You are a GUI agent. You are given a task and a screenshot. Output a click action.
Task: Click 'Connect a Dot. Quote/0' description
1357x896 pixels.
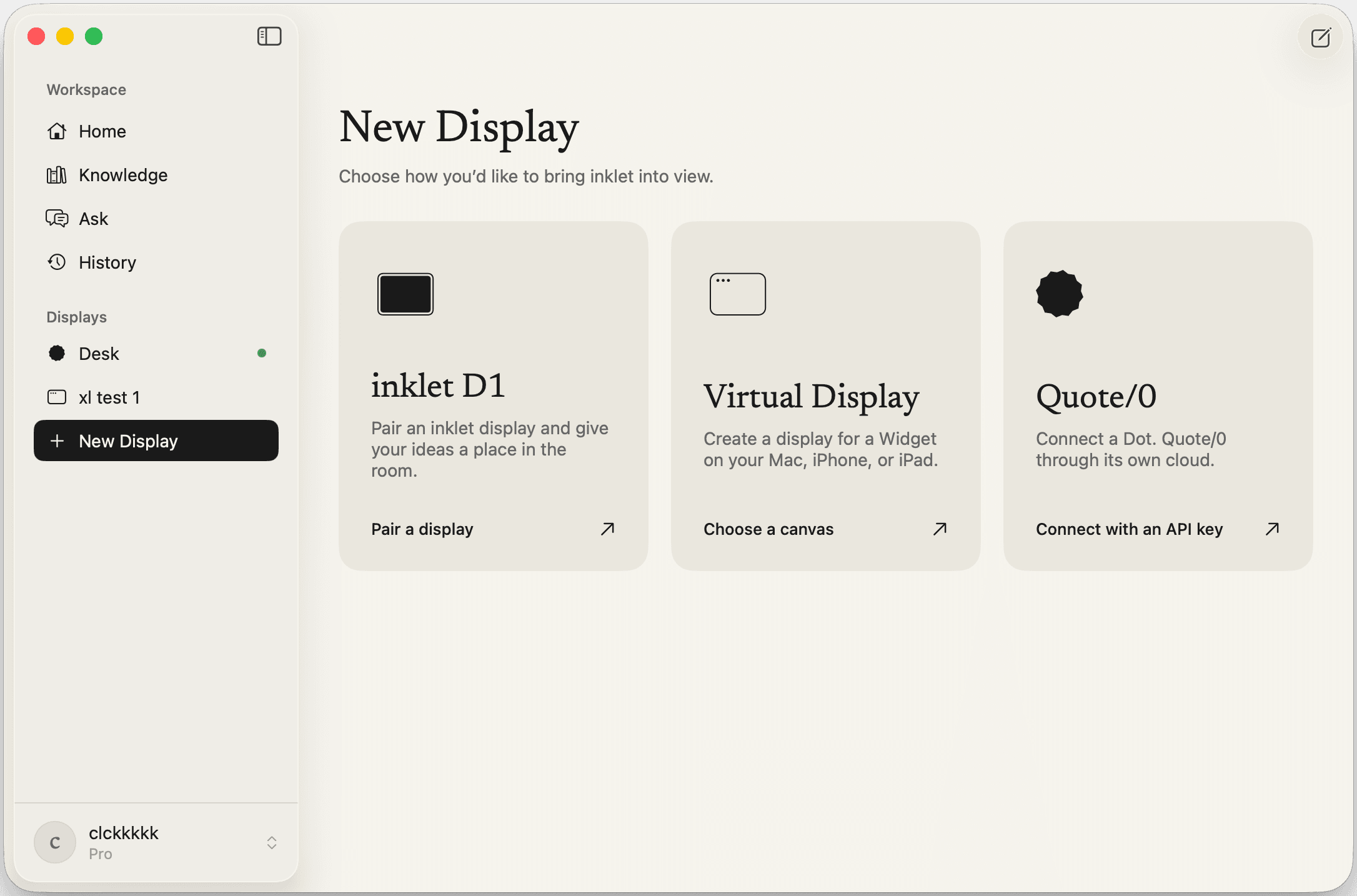[1131, 449]
